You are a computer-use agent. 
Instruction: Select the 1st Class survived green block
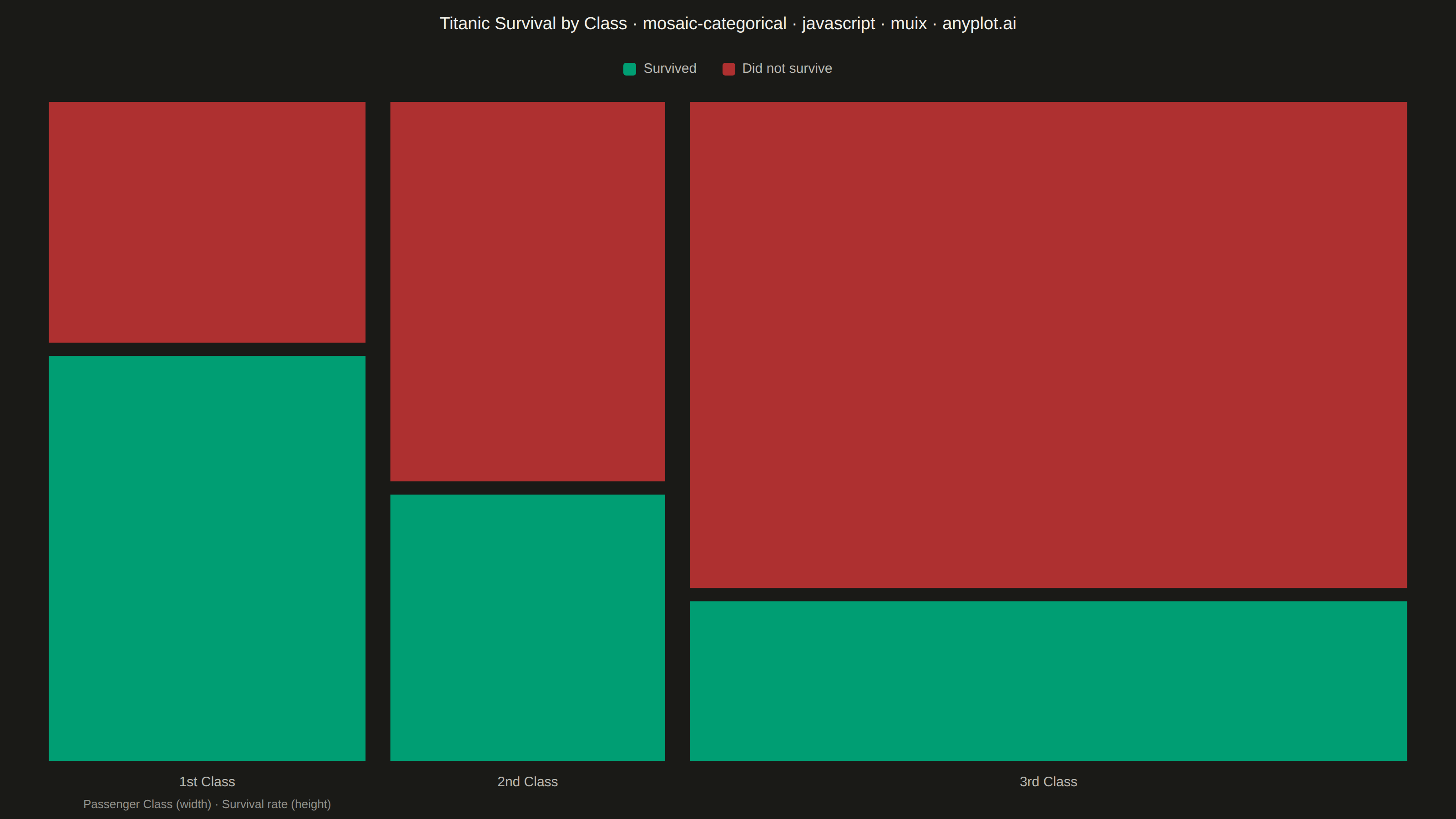point(207,558)
